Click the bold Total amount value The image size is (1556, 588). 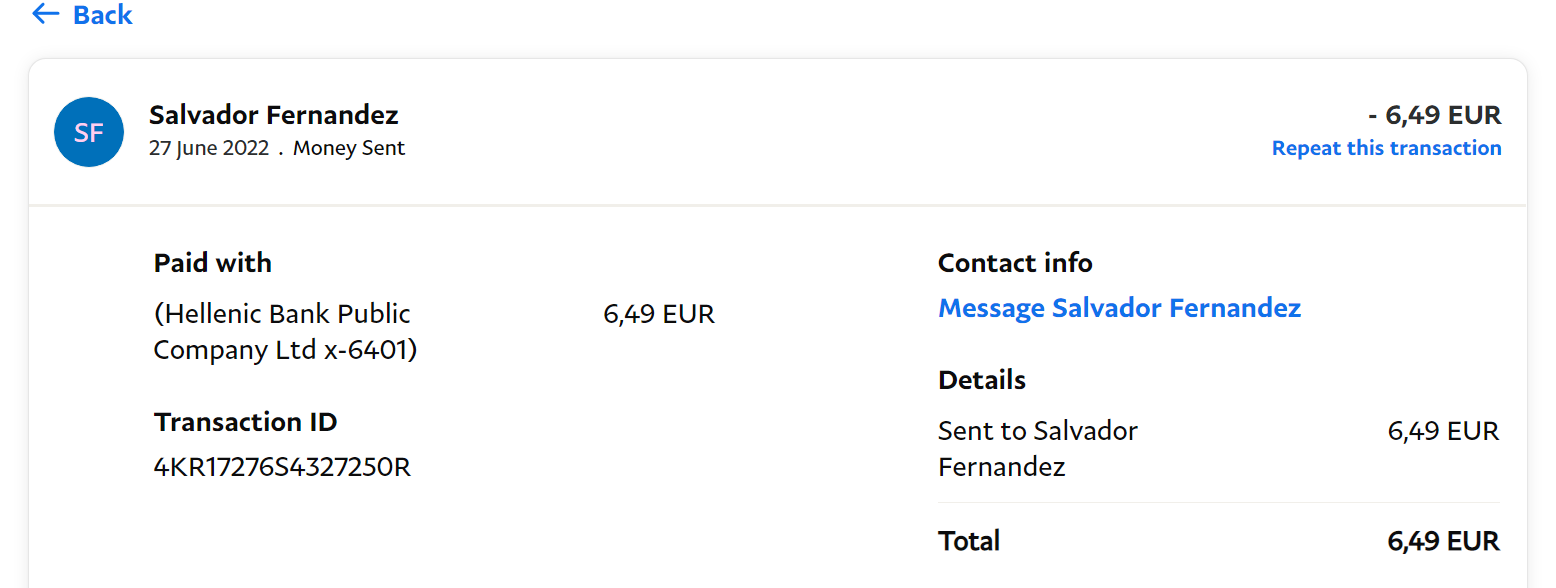1442,541
